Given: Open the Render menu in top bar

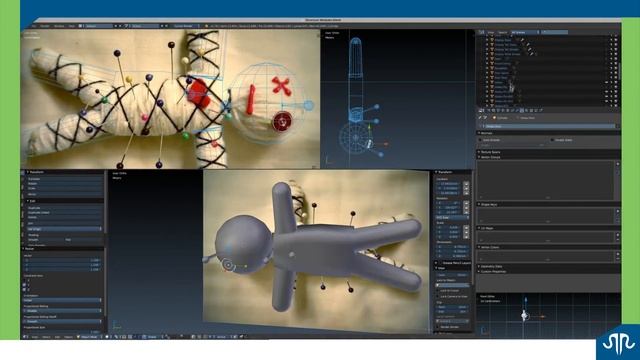Looking at the screenshot, I should coord(45,26).
